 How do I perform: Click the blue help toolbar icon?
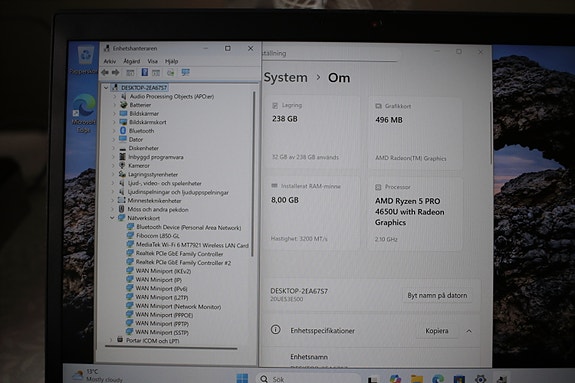[x=145, y=72]
